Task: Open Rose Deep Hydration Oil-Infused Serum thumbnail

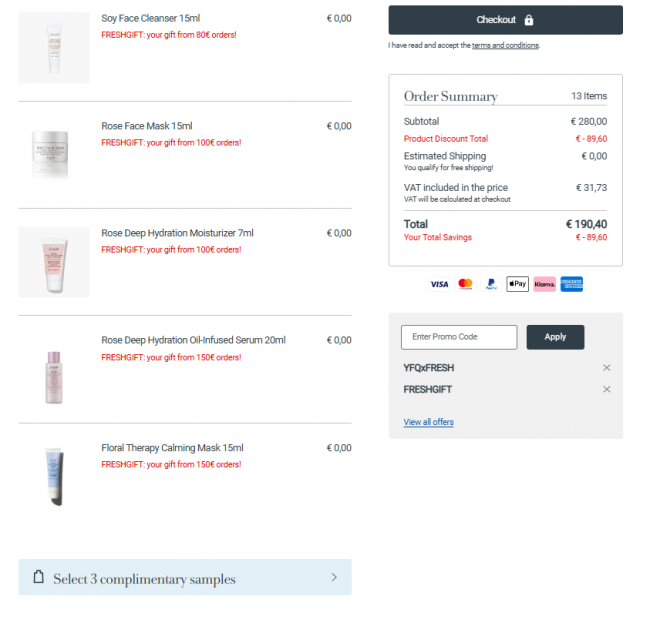Action: click(54, 377)
